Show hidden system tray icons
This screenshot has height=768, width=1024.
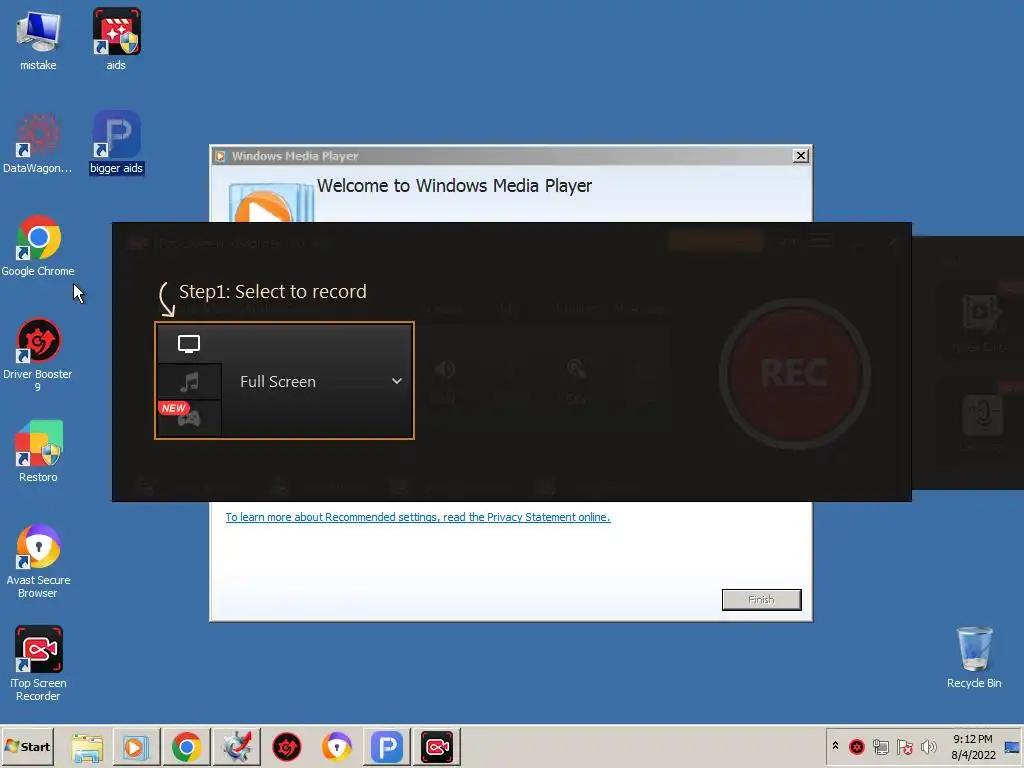[835, 746]
